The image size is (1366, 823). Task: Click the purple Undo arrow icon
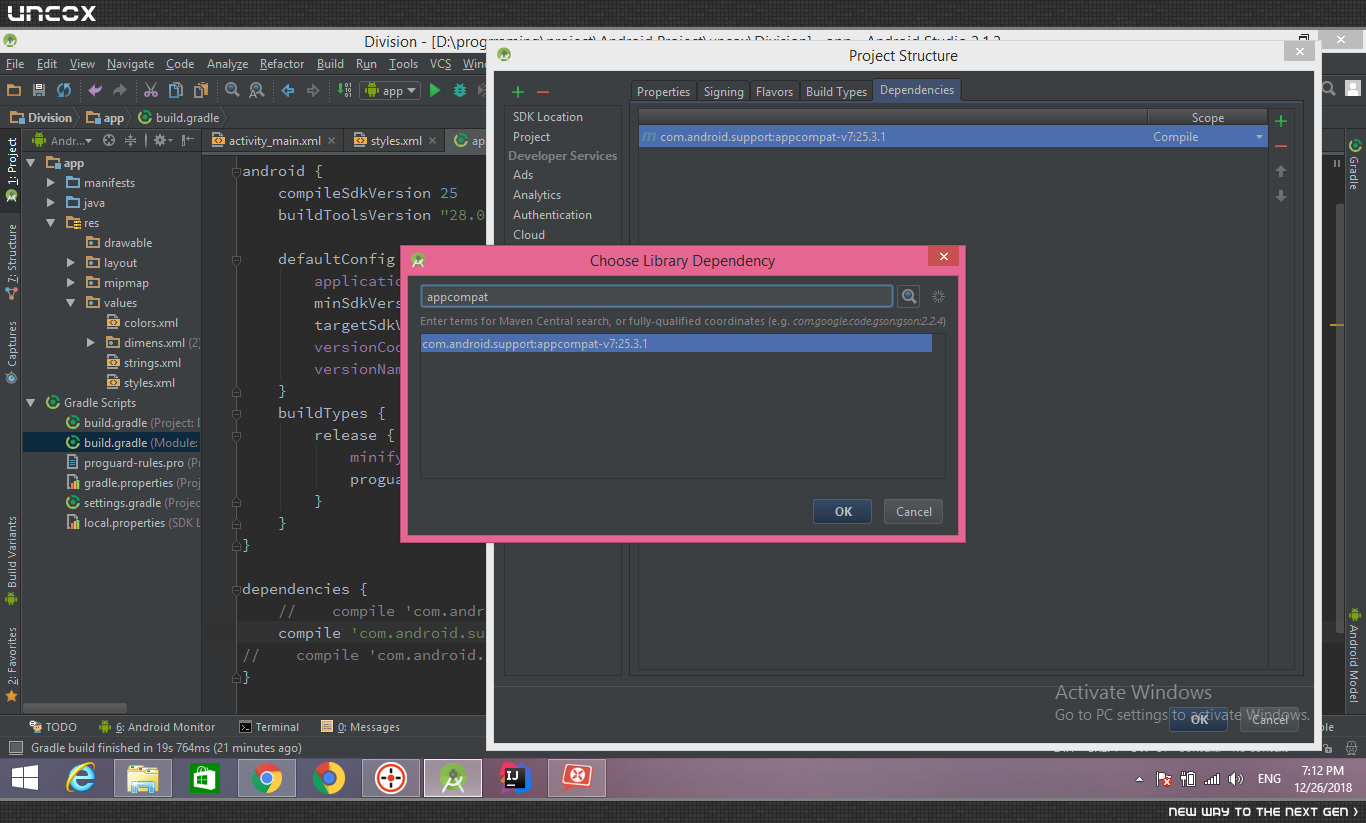[x=95, y=90]
